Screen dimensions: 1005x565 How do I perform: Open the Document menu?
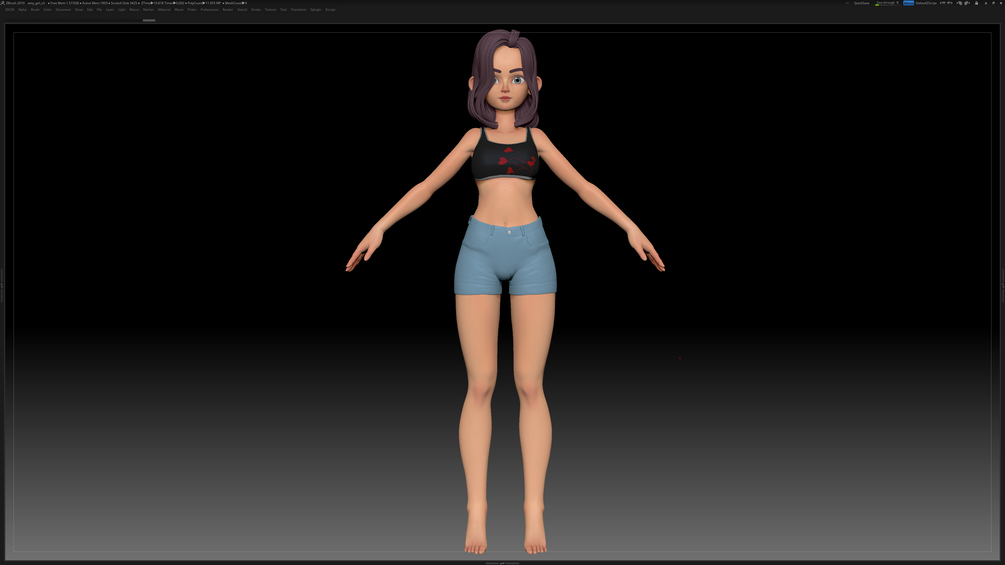(63, 10)
